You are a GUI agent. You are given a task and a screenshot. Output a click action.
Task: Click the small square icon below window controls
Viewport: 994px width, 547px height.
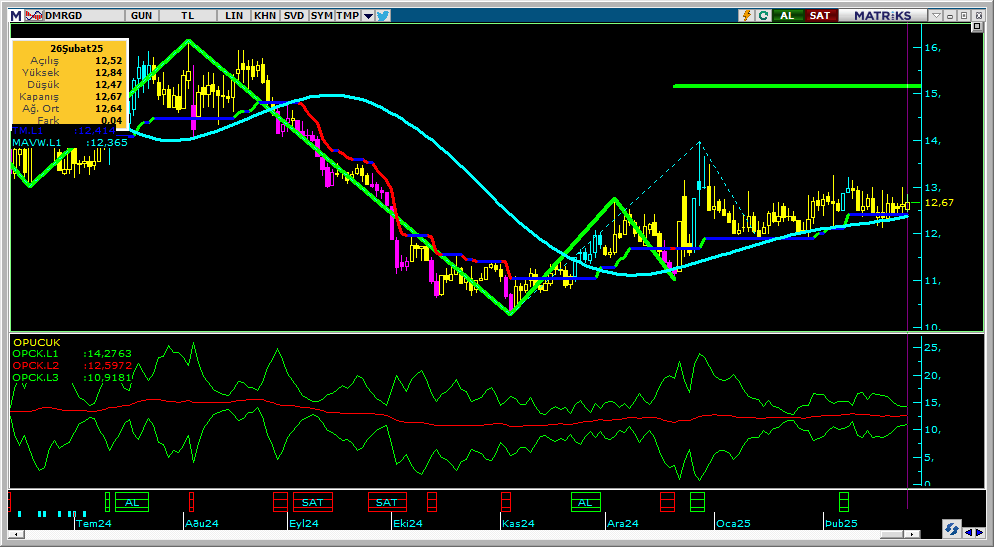[977, 27]
